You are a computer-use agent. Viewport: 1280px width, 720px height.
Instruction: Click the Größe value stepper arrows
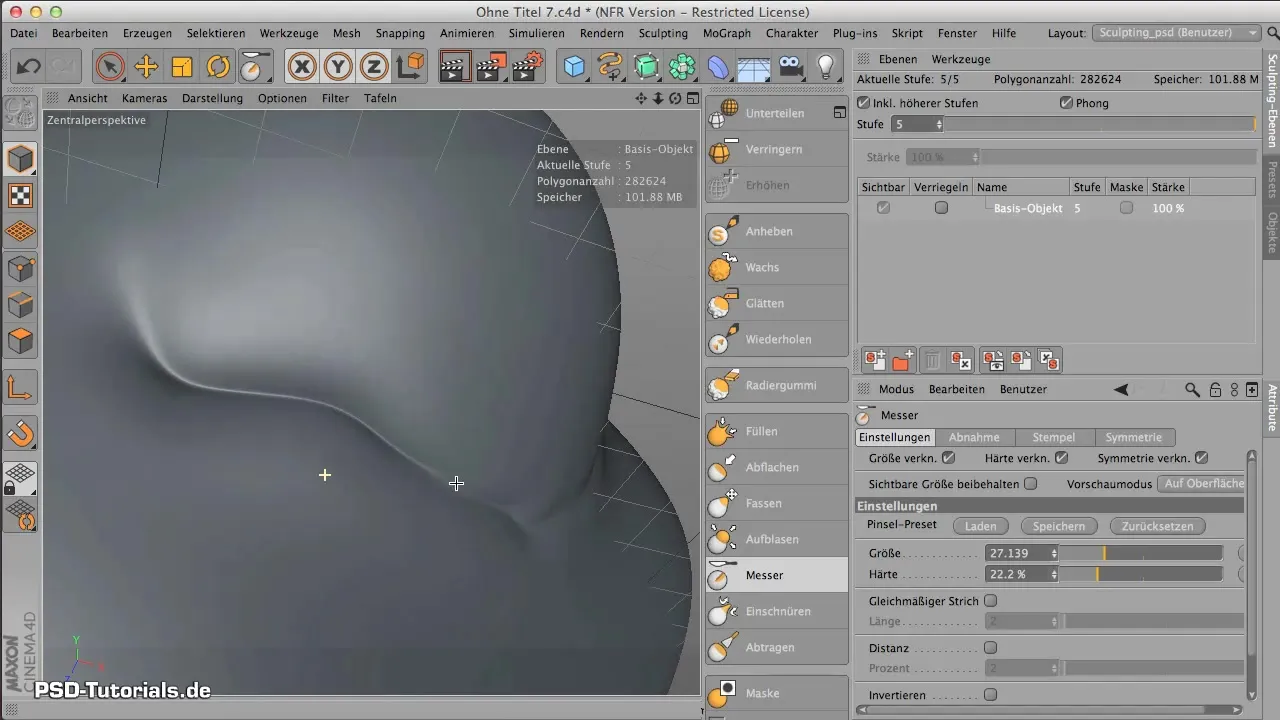[x=1054, y=553]
